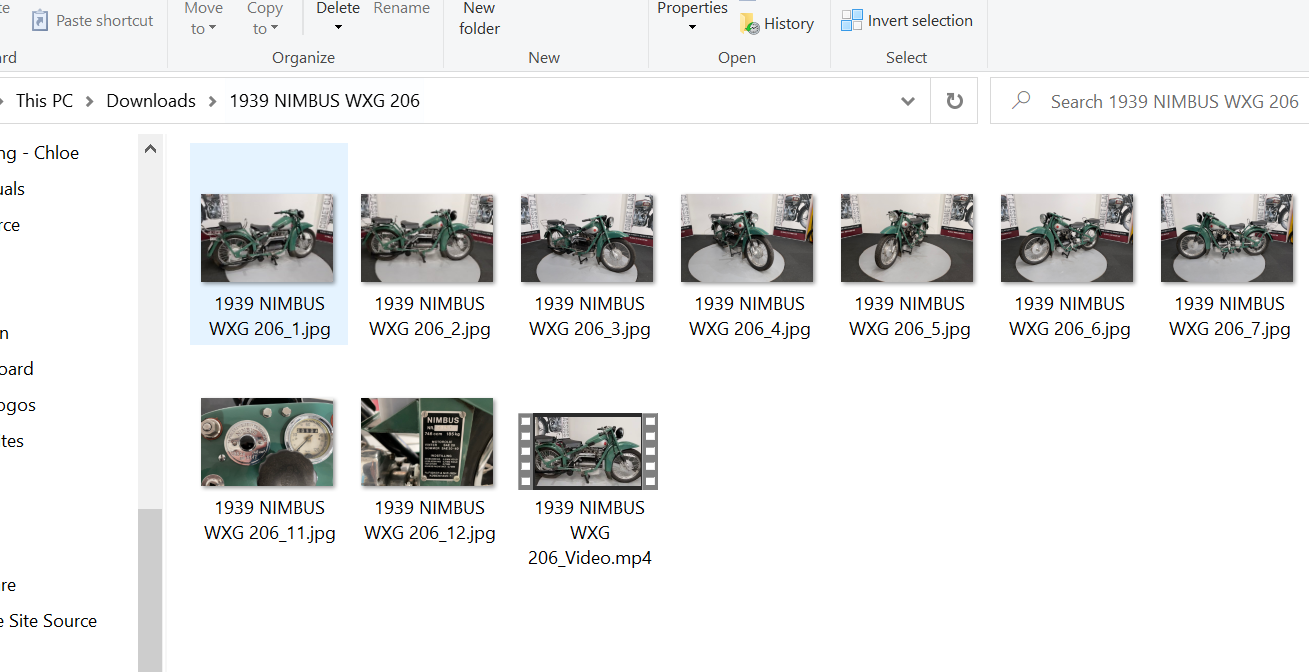The width and height of the screenshot is (1309, 672).
Task: Refresh the folder view
Action: point(953,100)
